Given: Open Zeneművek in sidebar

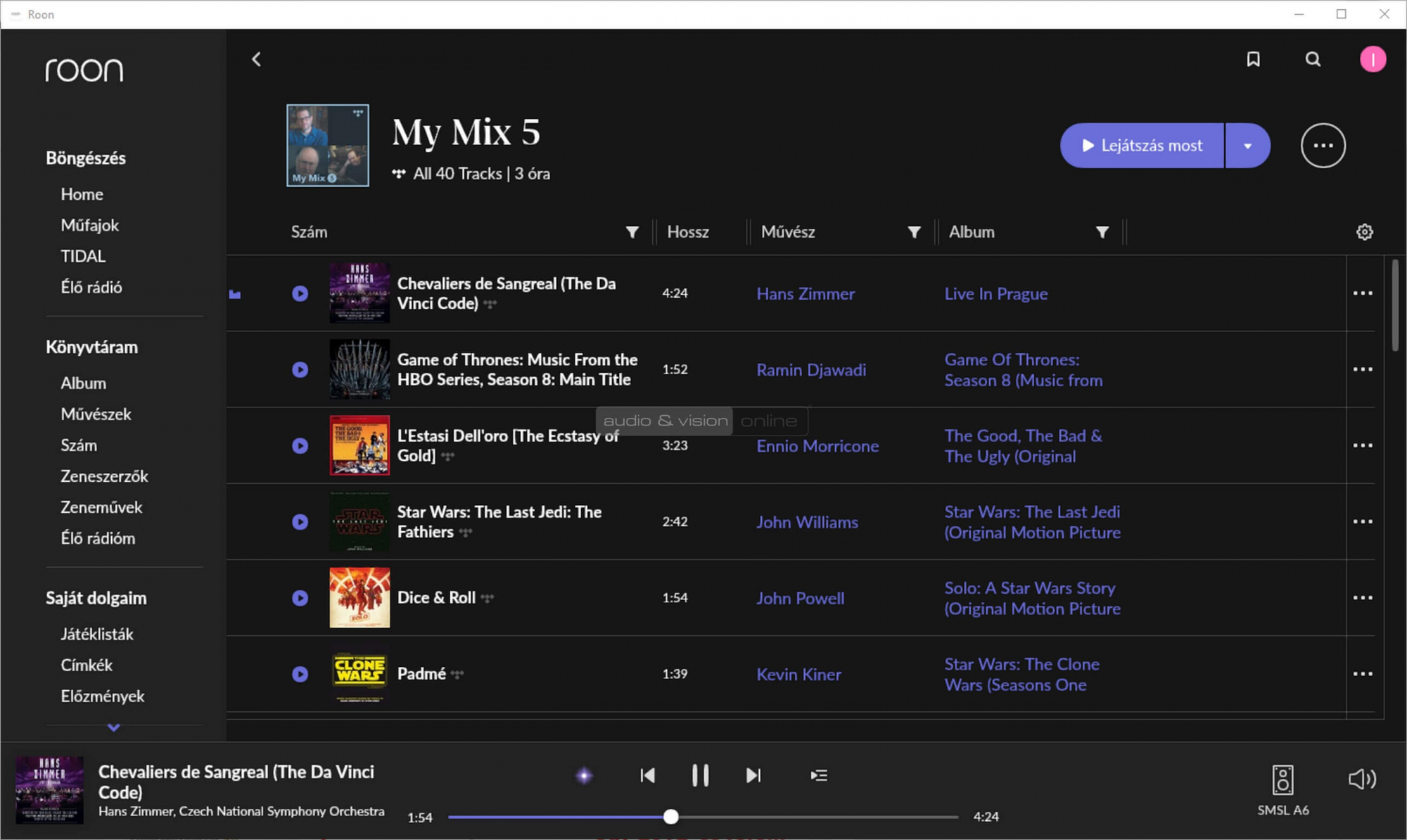Looking at the screenshot, I should [x=101, y=507].
